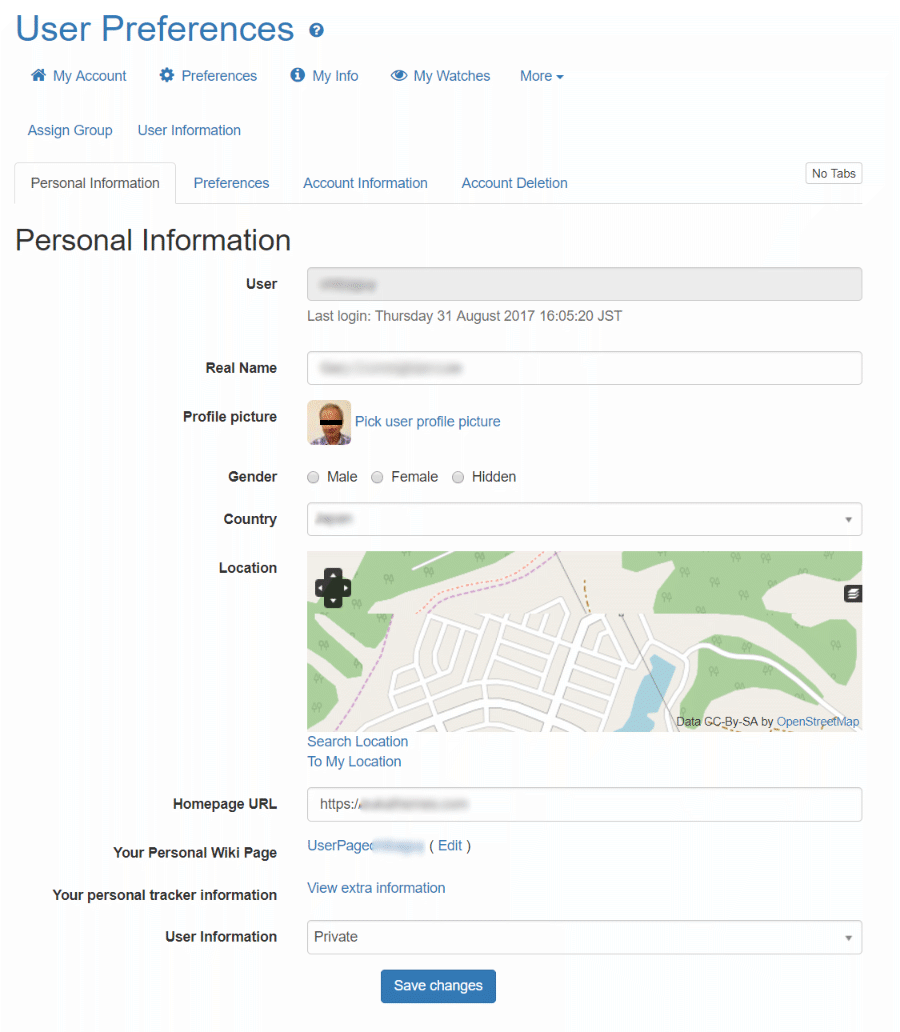Switch to the Account Information tab
Screen dimensions: 900x1032
tap(365, 183)
